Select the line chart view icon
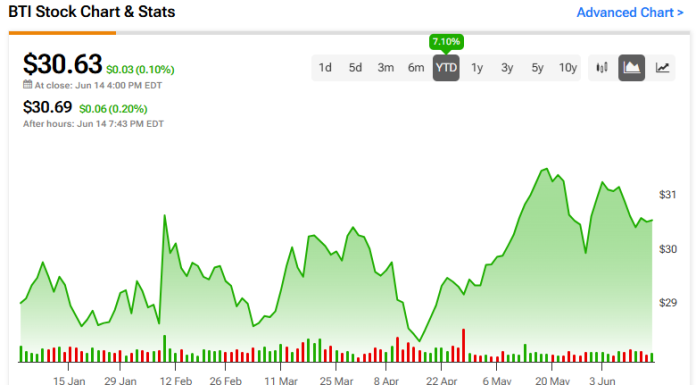This screenshot has width=696, height=385. tap(662, 67)
